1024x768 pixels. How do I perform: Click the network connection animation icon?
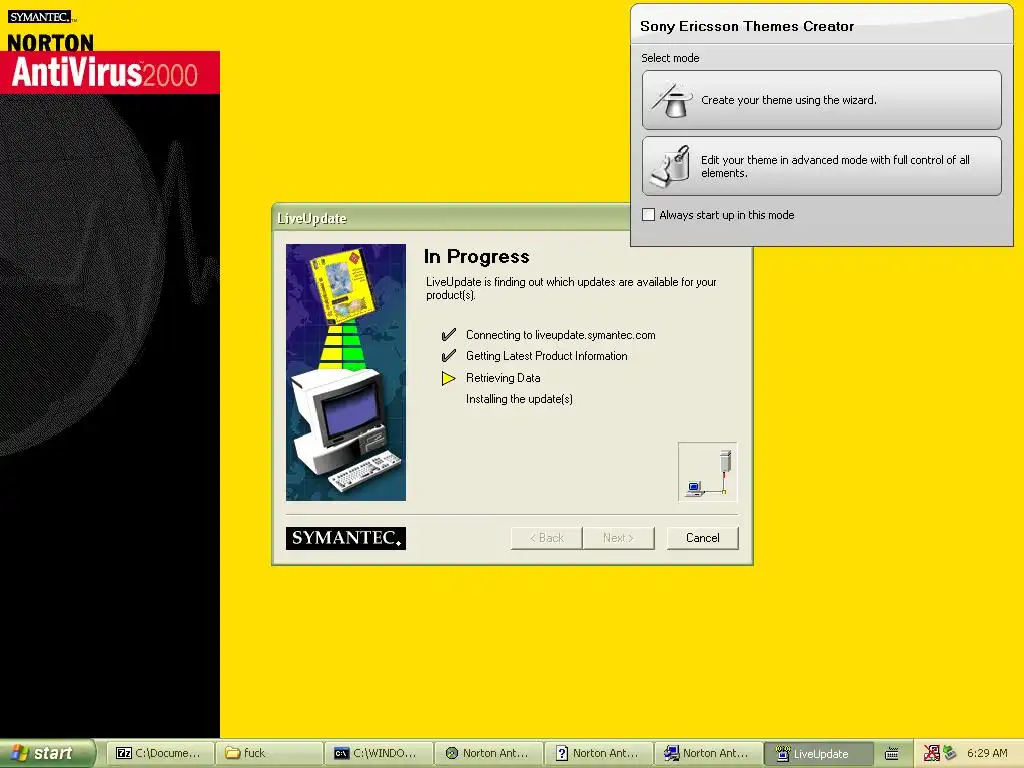[x=708, y=472]
